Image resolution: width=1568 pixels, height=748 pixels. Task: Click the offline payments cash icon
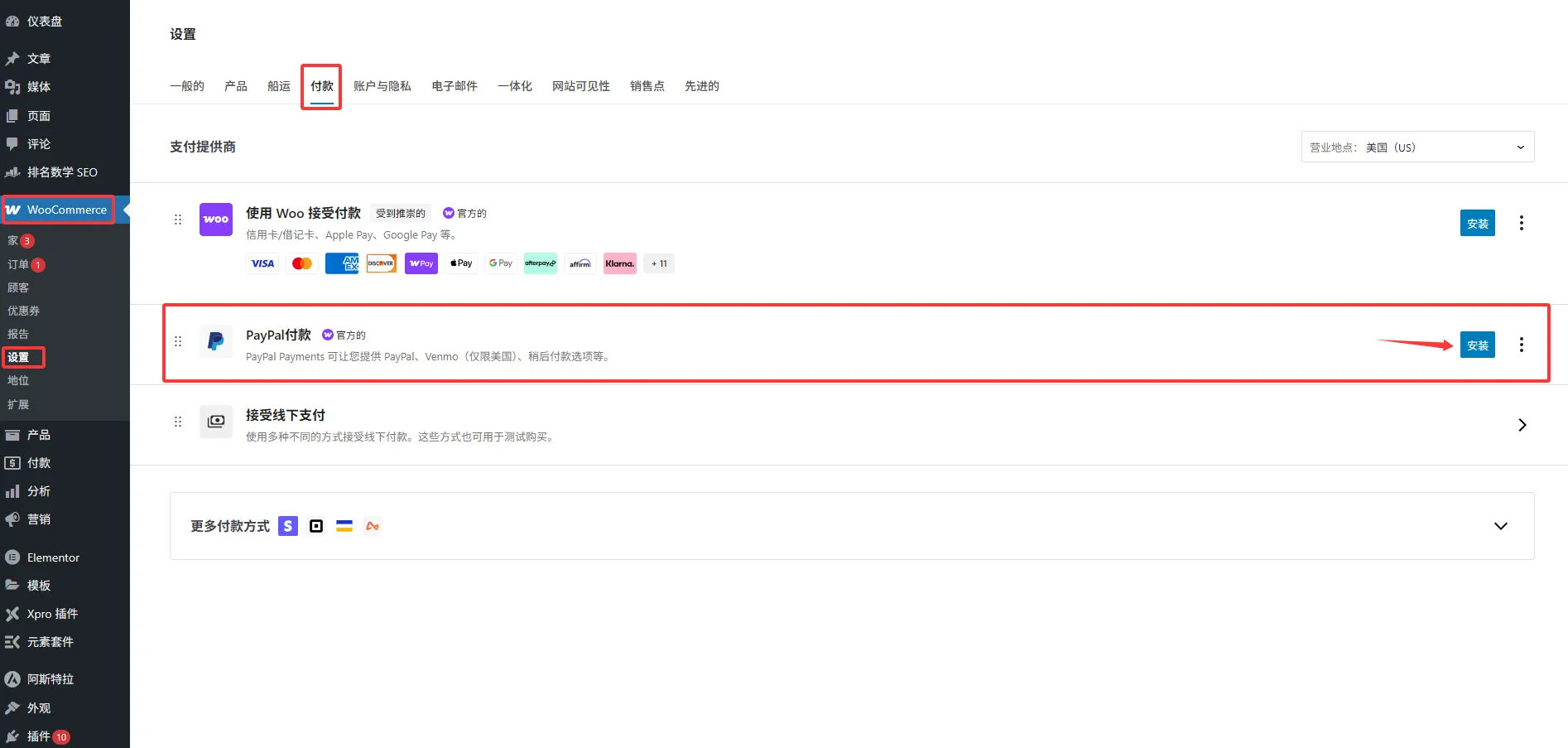(215, 422)
